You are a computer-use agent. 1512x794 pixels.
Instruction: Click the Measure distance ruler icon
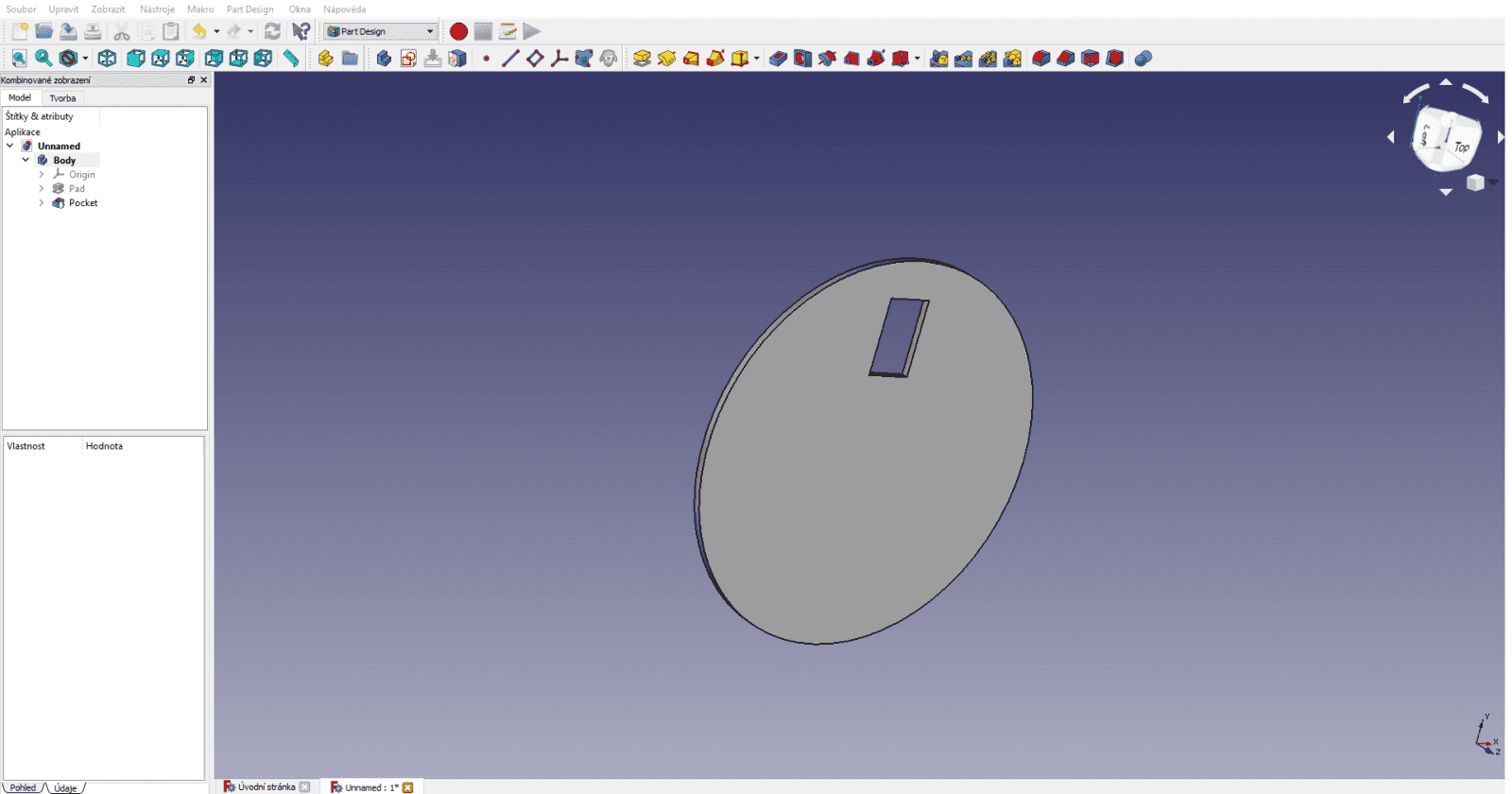(291, 59)
